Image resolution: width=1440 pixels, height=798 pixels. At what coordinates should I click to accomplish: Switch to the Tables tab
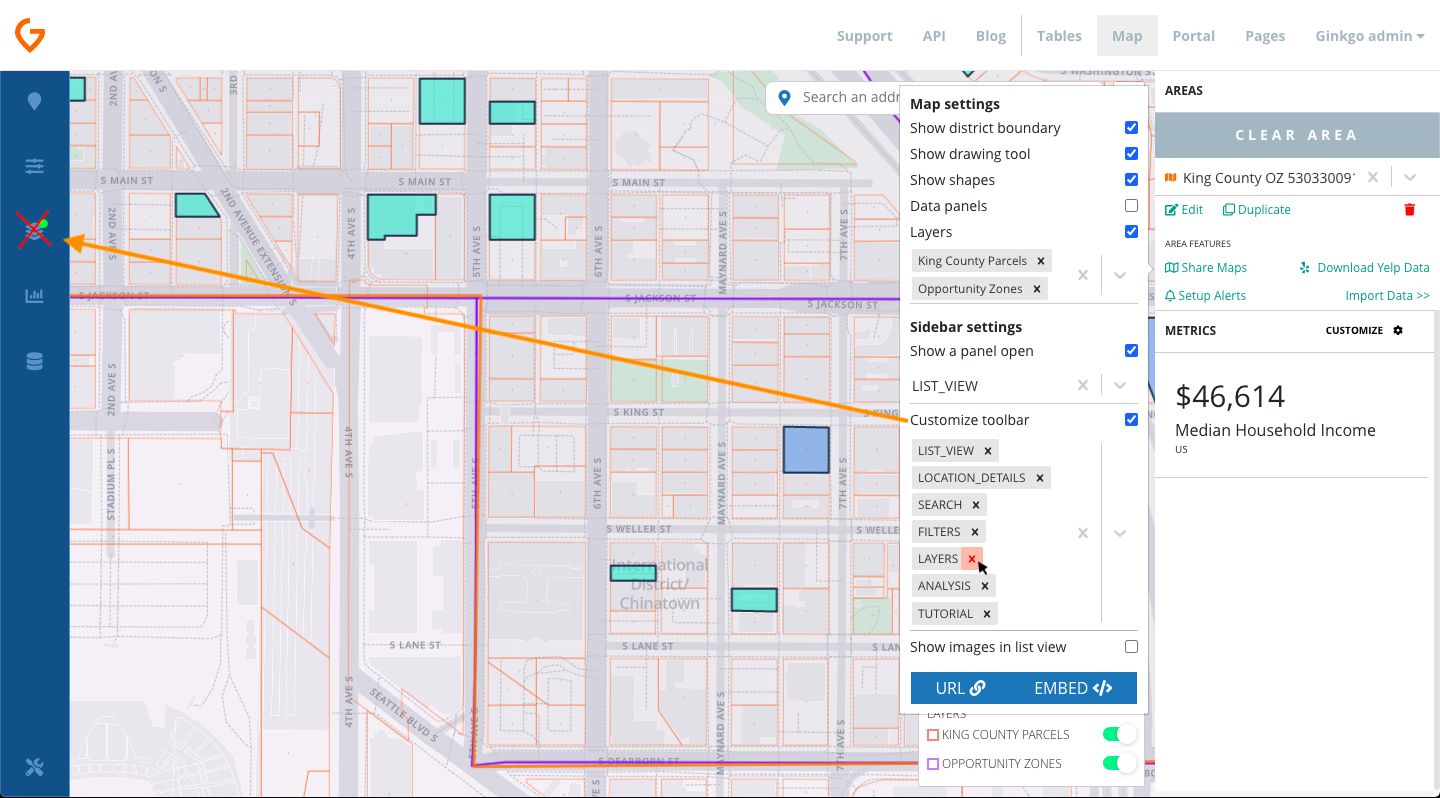click(x=1059, y=36)
